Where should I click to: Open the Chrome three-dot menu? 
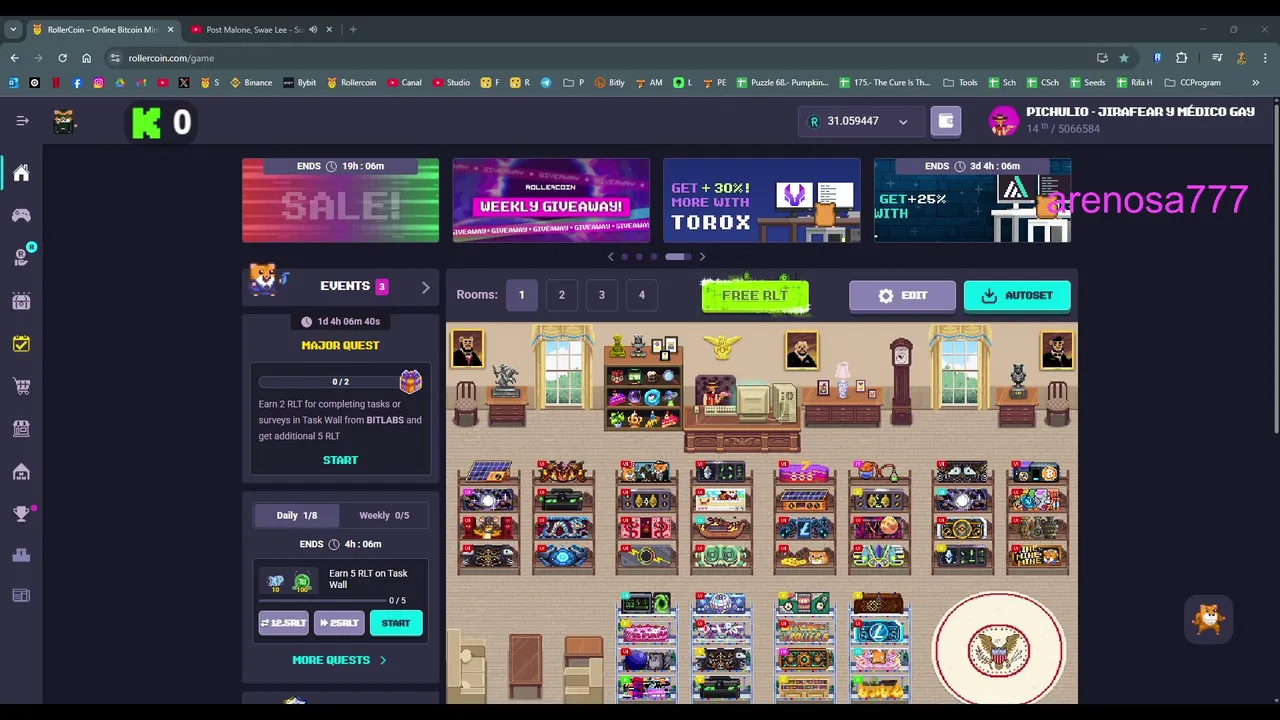coord(1265,58)
